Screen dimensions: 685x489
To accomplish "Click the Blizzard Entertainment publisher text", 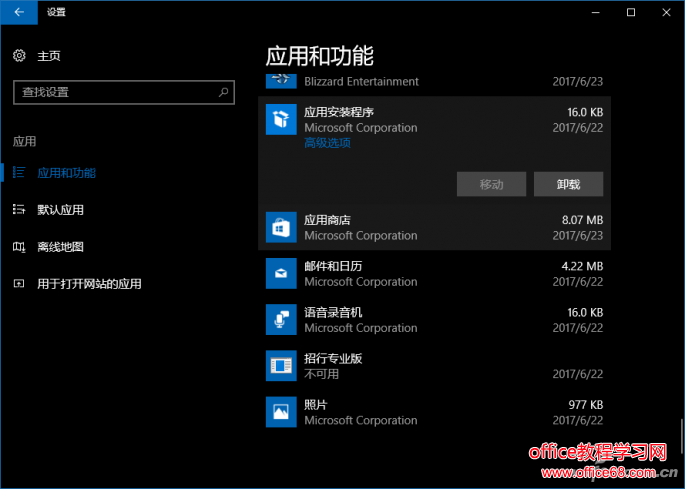I will coord(361,82).
